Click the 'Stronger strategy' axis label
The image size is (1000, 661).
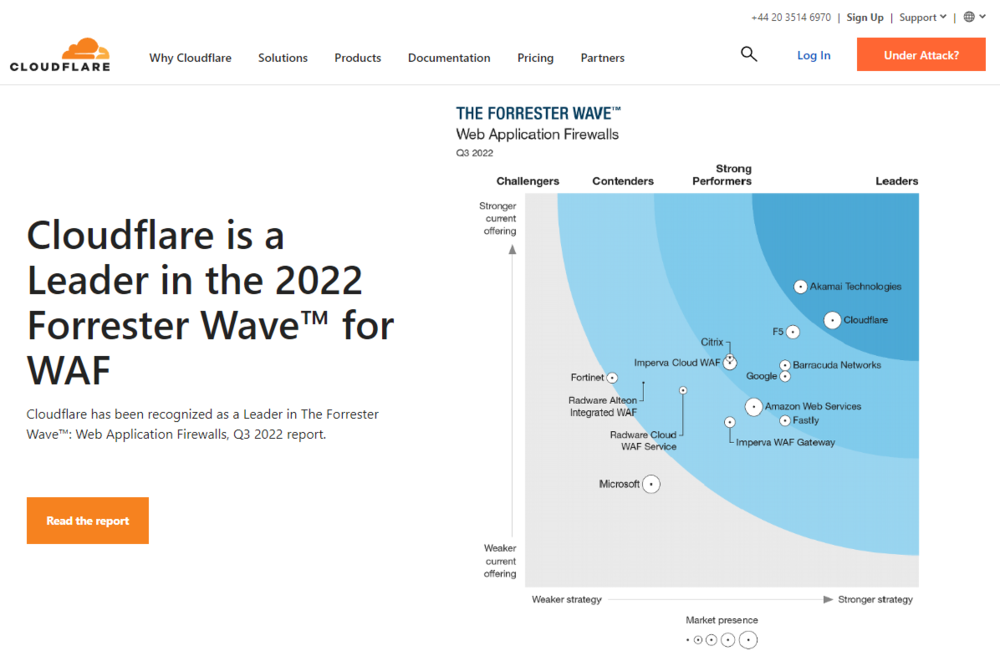pos(875,600)
